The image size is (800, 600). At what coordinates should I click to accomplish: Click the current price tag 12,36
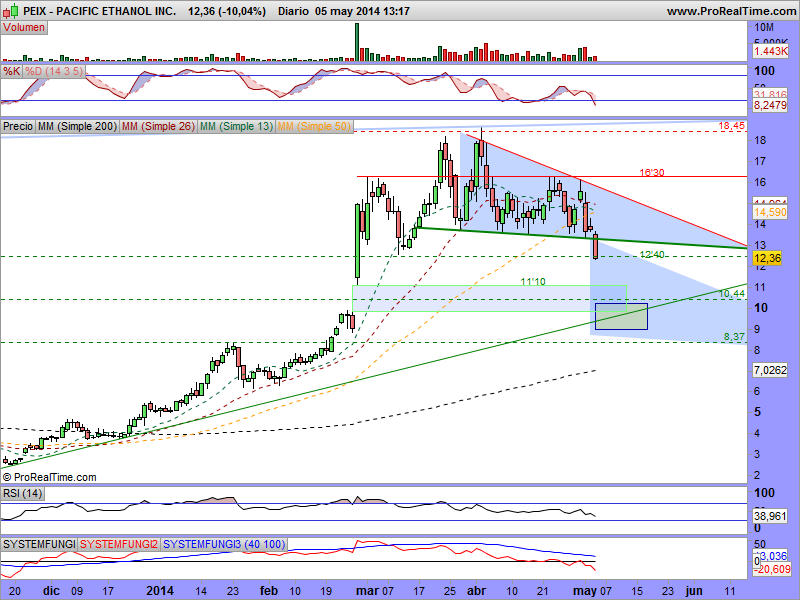(767, 258)
